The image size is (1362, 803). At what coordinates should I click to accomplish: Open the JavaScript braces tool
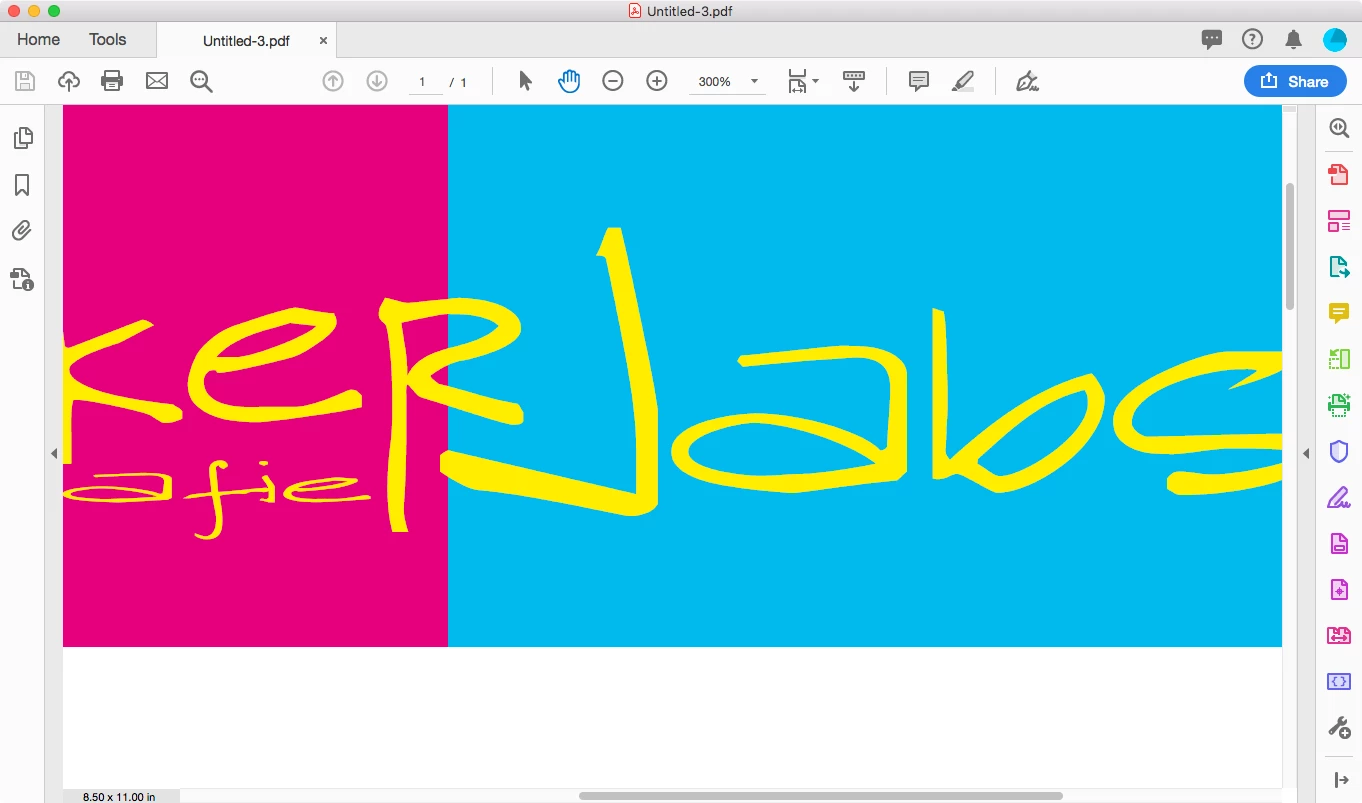(x=1339, y=681)
